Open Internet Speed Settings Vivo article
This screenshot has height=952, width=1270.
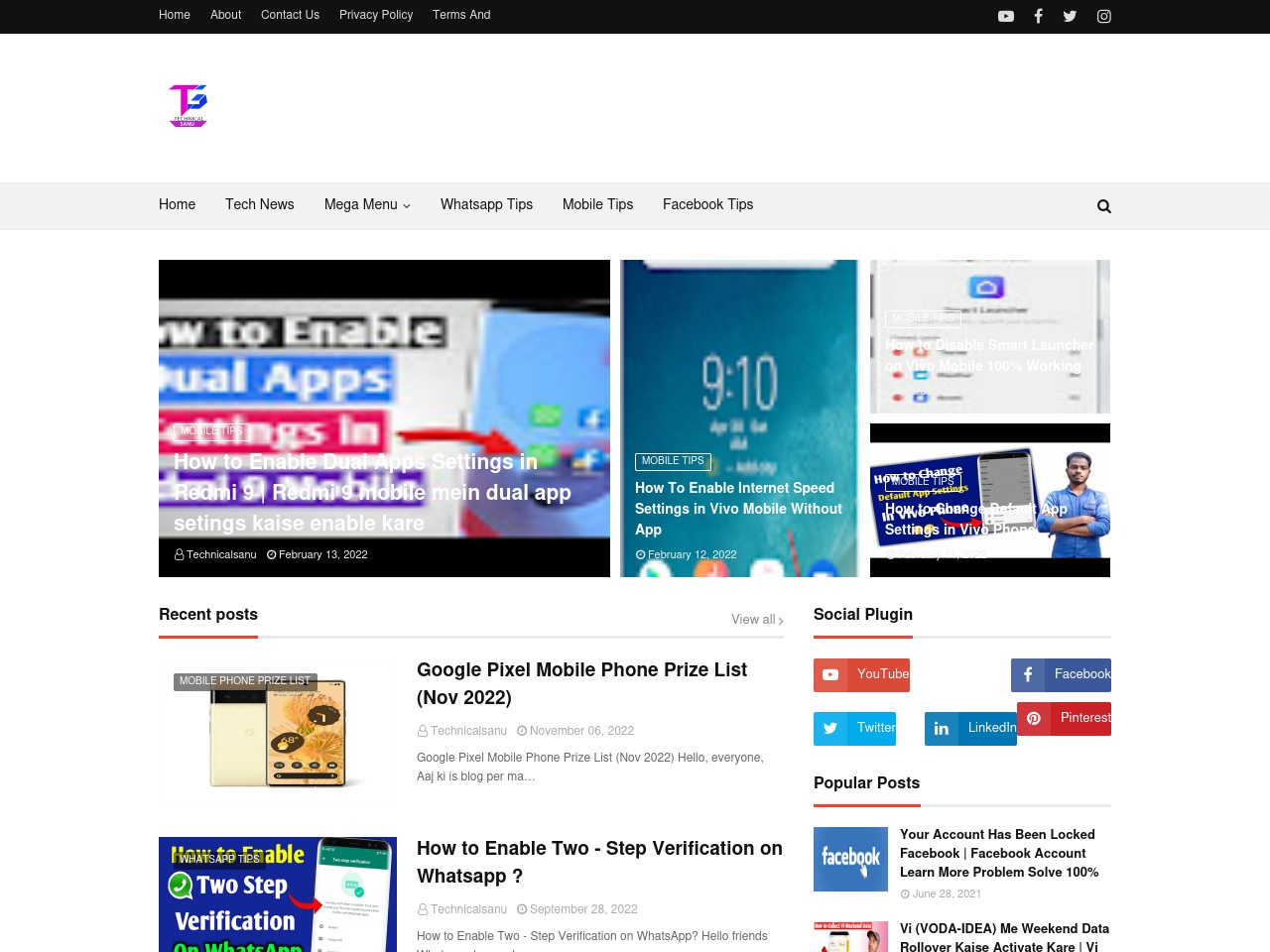click(x=738, y=509)
